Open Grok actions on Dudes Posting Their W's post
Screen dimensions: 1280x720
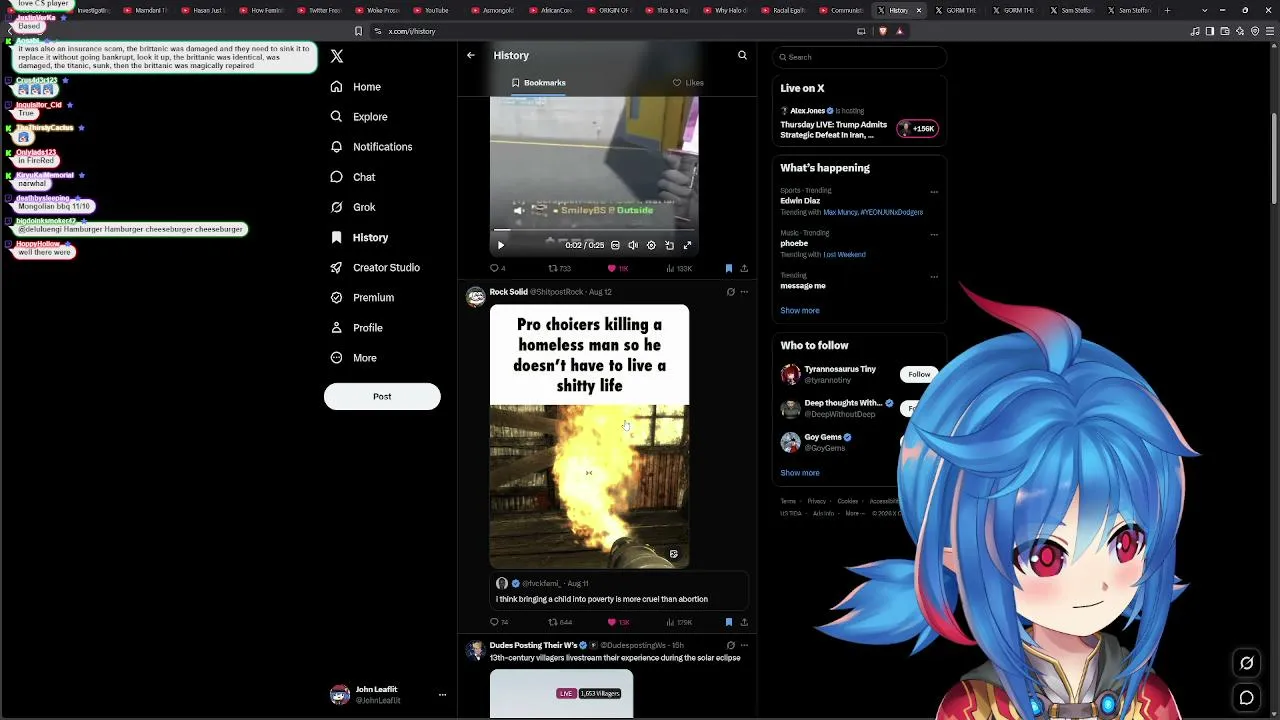[x=730, y=646]
